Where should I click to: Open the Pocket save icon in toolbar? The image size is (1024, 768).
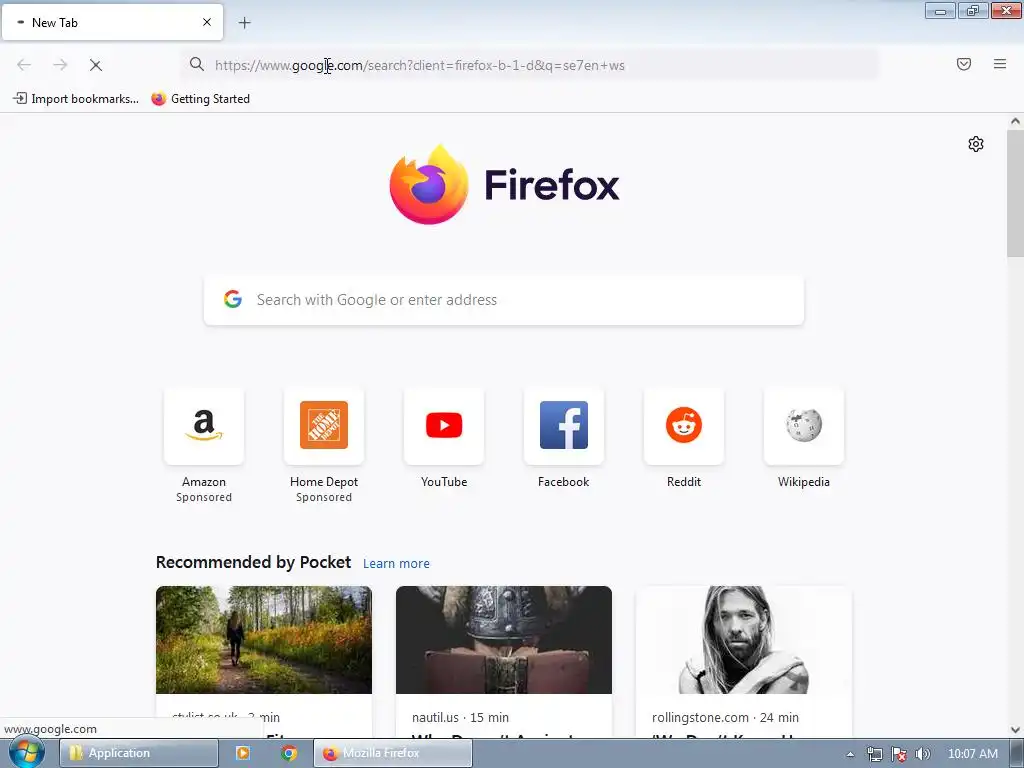pyautogui.click(x=963, y=64)
